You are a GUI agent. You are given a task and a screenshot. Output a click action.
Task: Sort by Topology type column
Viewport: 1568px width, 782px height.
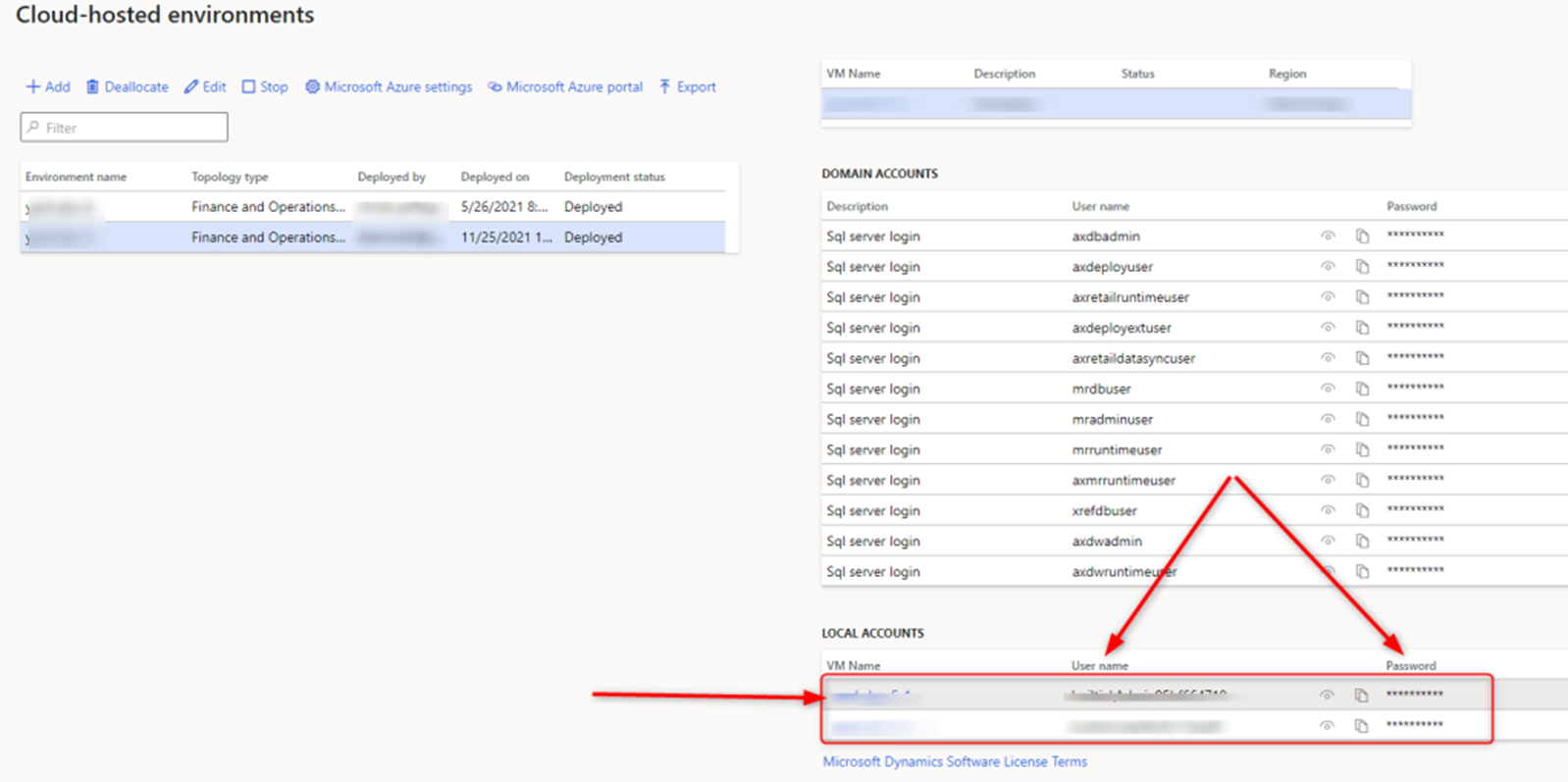(x=230, y=177)
